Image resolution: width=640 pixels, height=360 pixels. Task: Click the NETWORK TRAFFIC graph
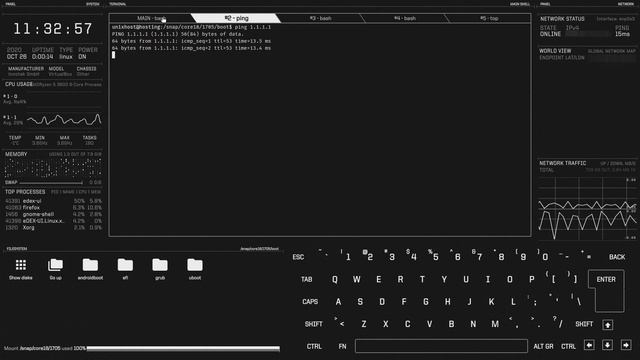pyautogui.click(x=587, y=208)
